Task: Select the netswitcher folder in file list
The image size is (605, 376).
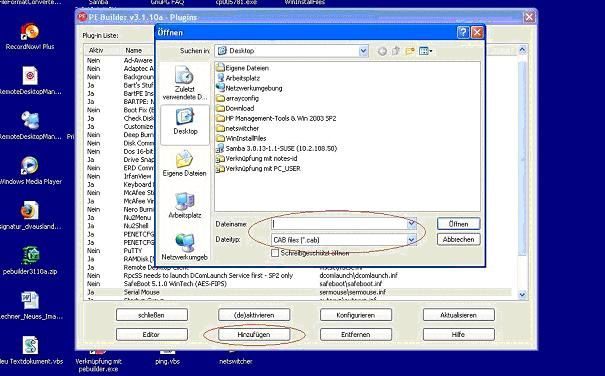Action: [x=238, y=128]
